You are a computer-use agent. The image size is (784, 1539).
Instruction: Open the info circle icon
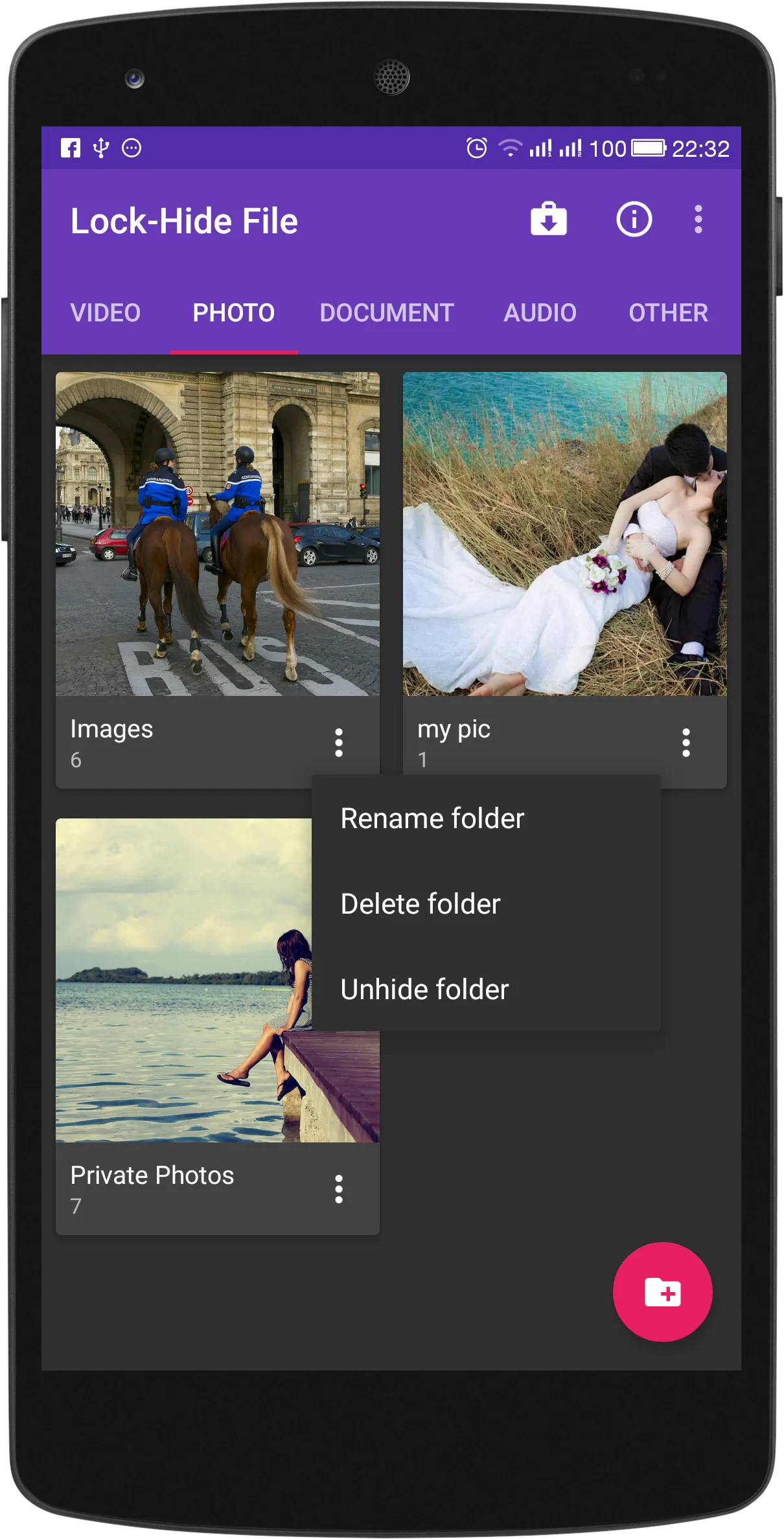(x=634, y=220)
